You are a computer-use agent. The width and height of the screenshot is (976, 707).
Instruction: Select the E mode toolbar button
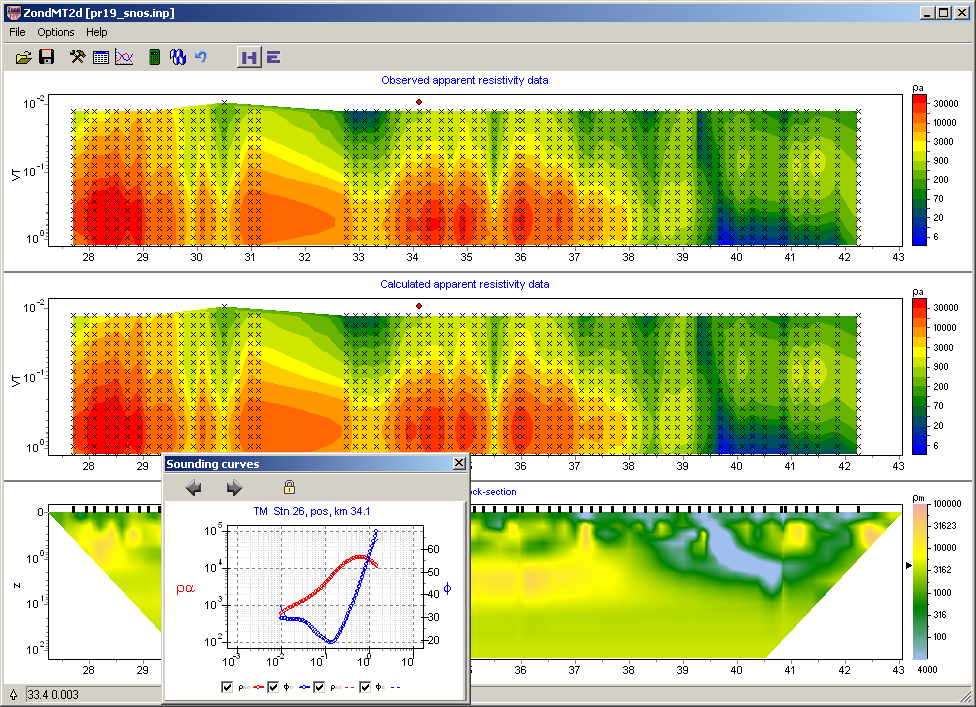[272, 58]
